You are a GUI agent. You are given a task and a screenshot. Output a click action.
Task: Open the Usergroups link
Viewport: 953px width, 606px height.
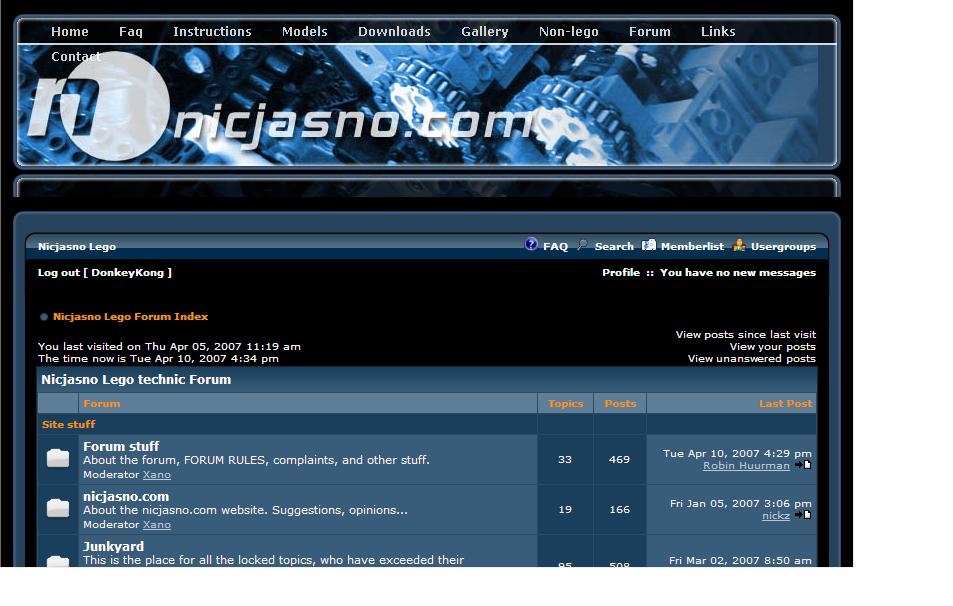pos(783,247)
